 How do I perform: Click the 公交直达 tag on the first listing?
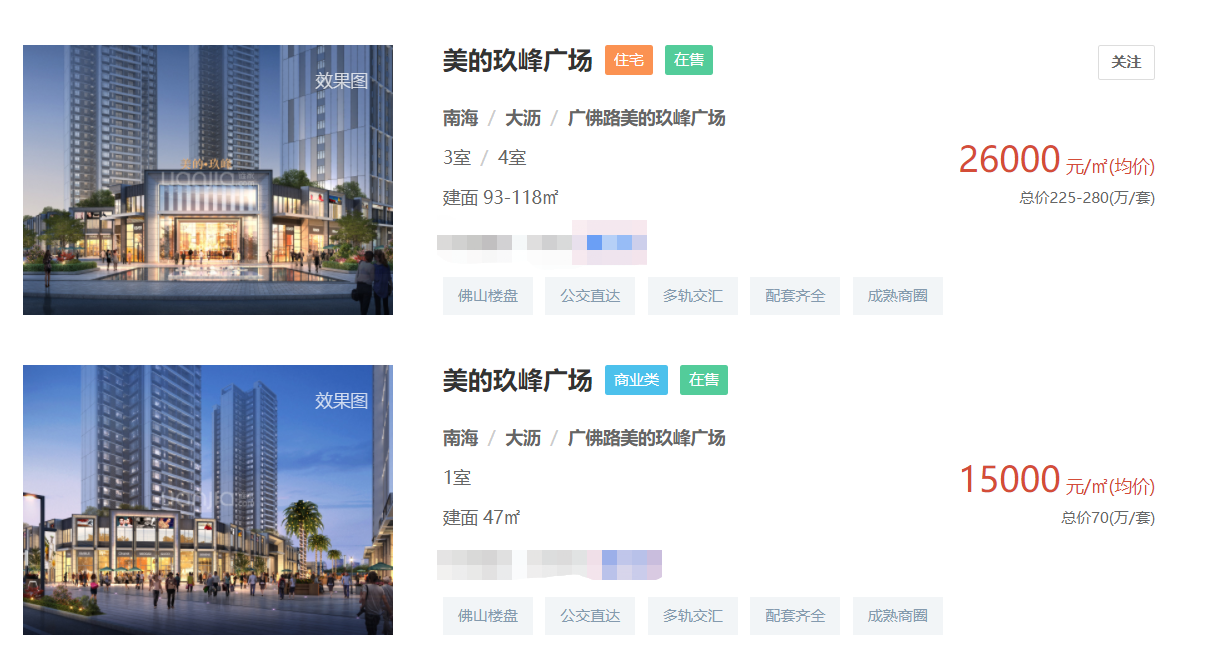(x=590, y=296)
